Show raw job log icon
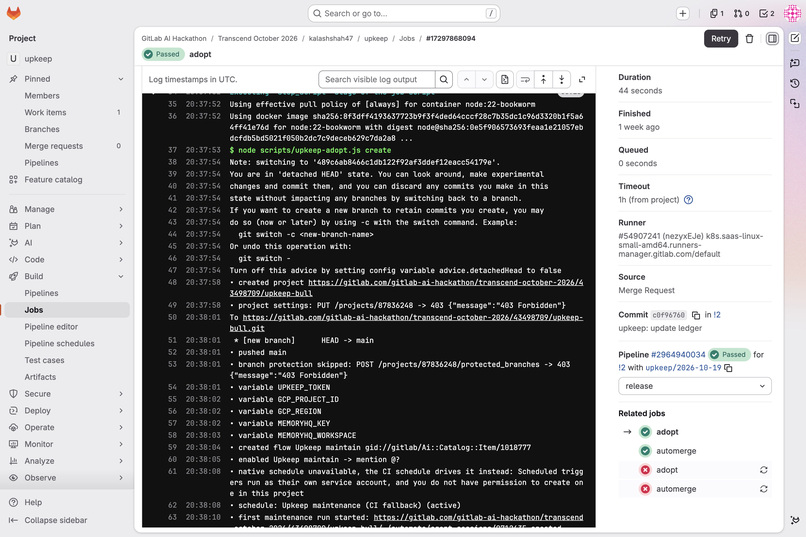 (505, 80)
